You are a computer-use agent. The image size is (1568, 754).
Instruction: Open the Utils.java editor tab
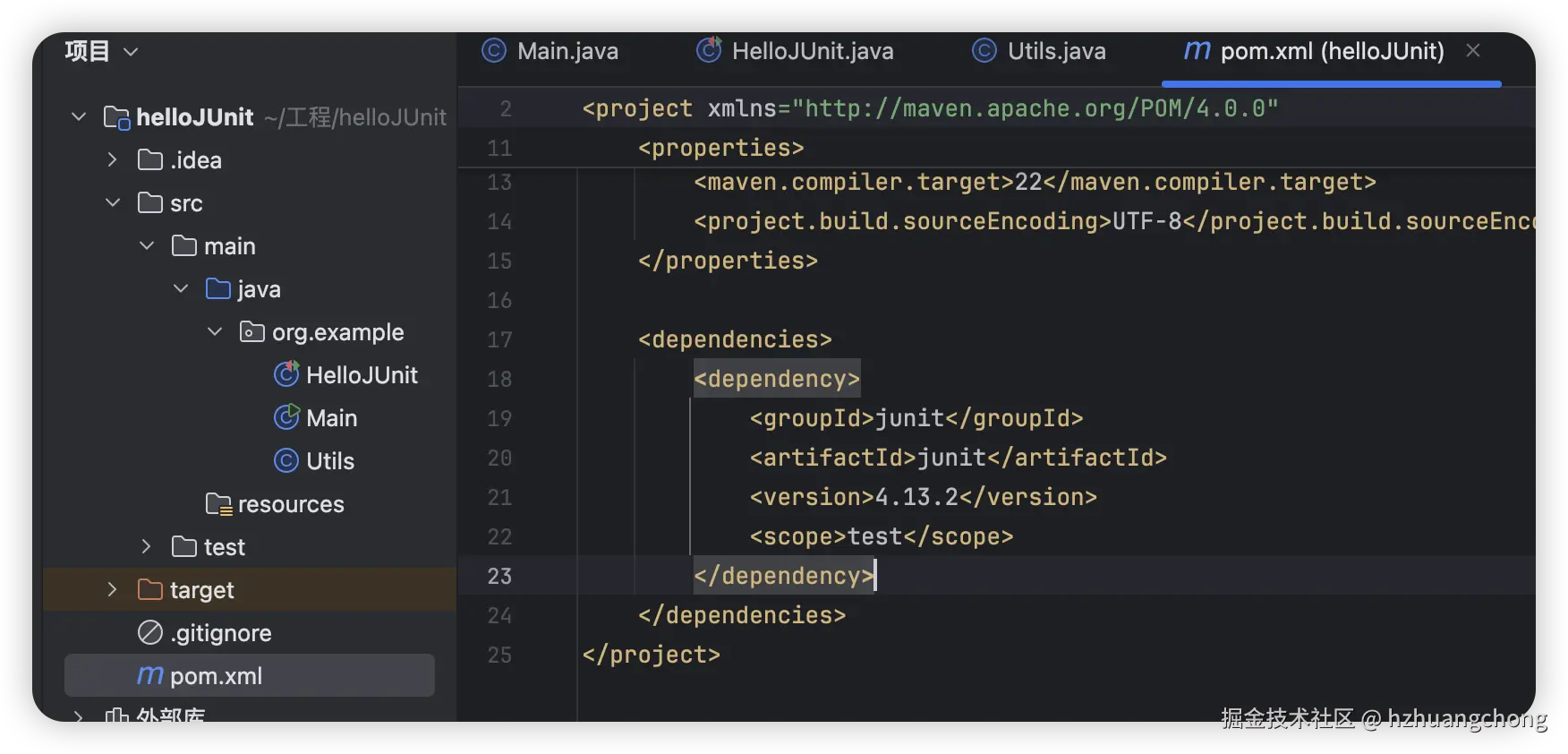pos(1039,51)
